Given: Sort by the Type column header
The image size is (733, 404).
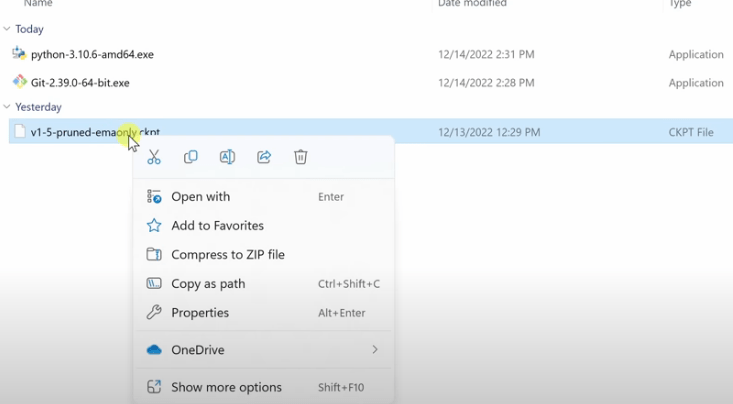Looking at the screenshot, I should [680, 4].
